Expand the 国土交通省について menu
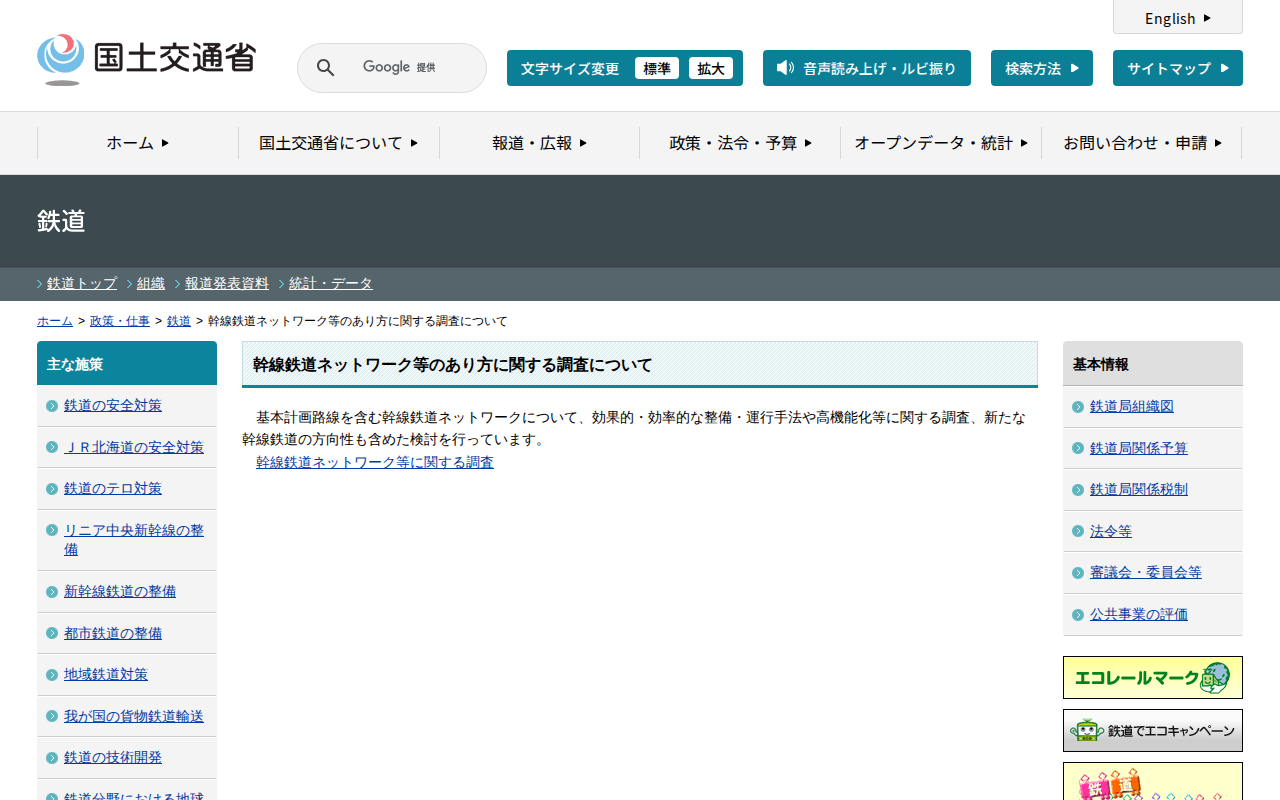Screen dimensions: 1280x800 (339, 143)
